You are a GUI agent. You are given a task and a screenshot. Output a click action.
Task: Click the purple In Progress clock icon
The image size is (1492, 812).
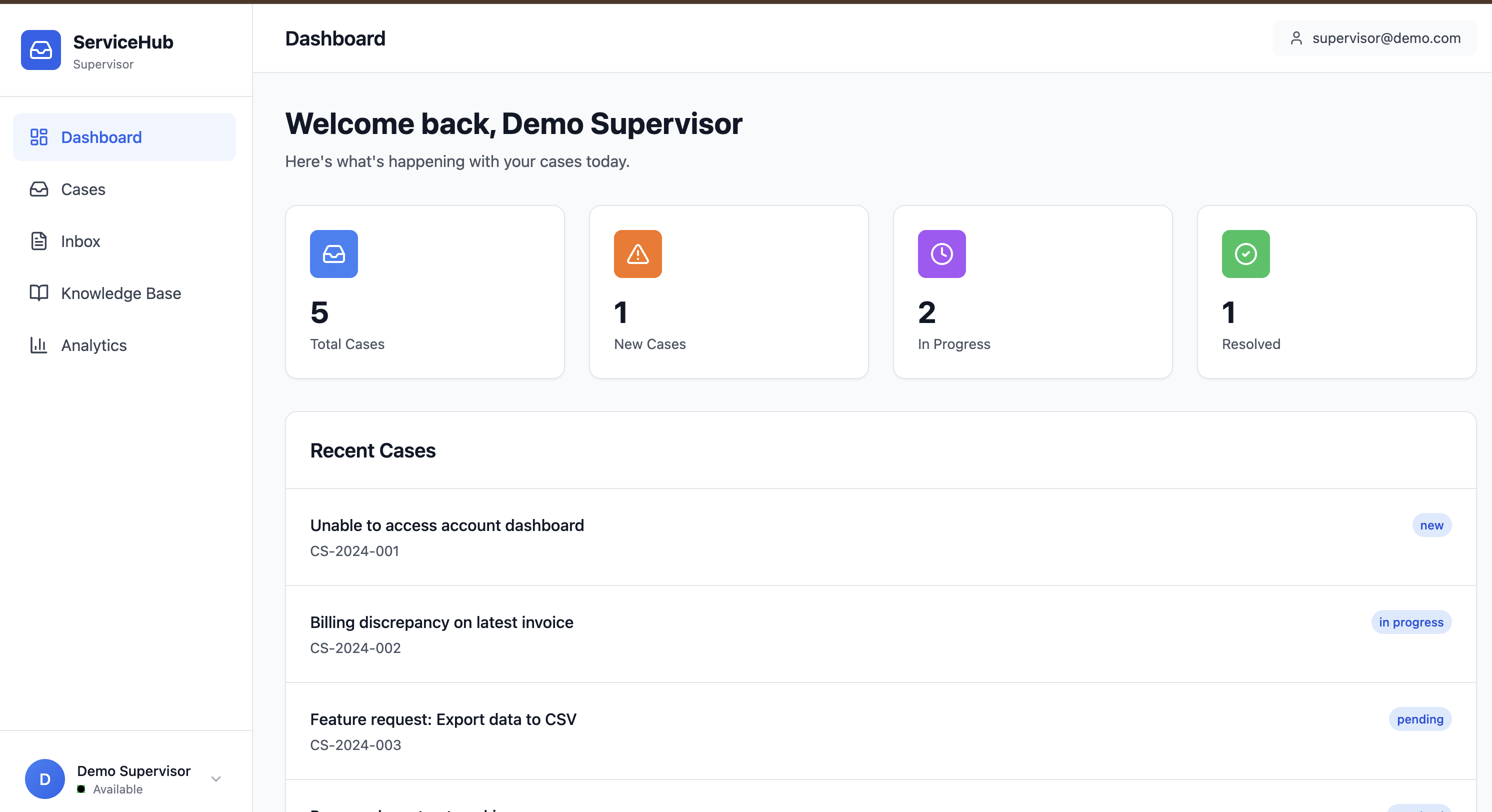(x=942, y=254)
